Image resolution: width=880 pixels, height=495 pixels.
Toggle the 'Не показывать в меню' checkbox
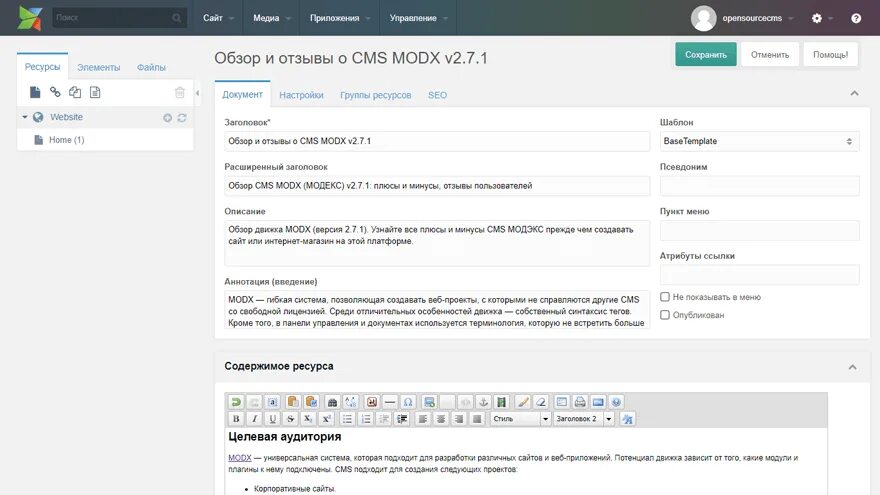pos(664,296)
